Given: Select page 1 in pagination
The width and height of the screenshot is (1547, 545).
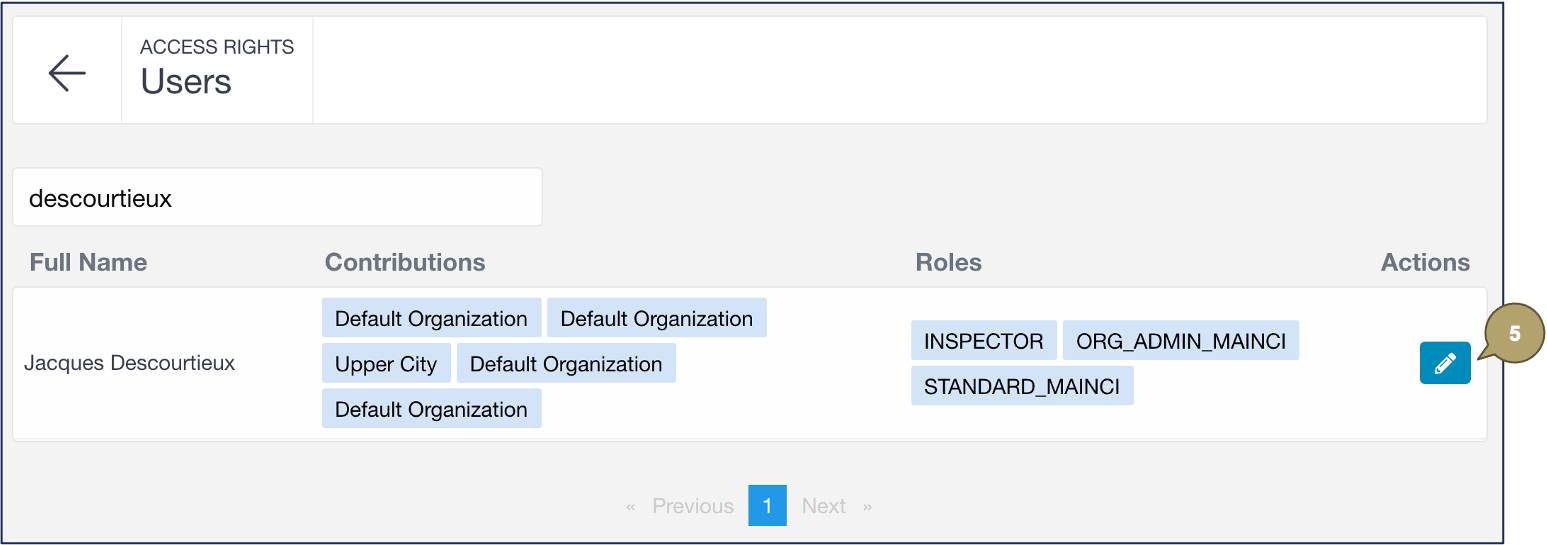Looking at the screenshot, I should [x=767, y=506].
